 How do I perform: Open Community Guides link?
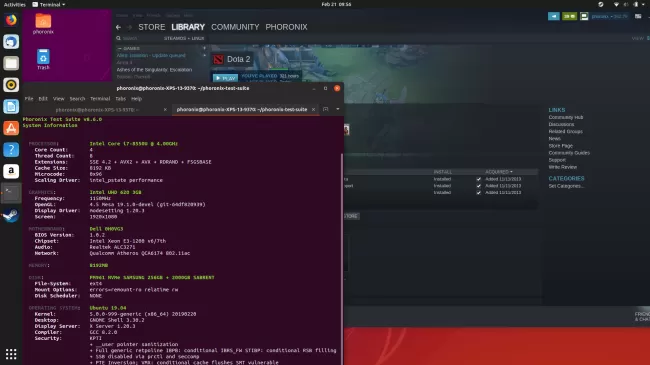tap(569, 153)
